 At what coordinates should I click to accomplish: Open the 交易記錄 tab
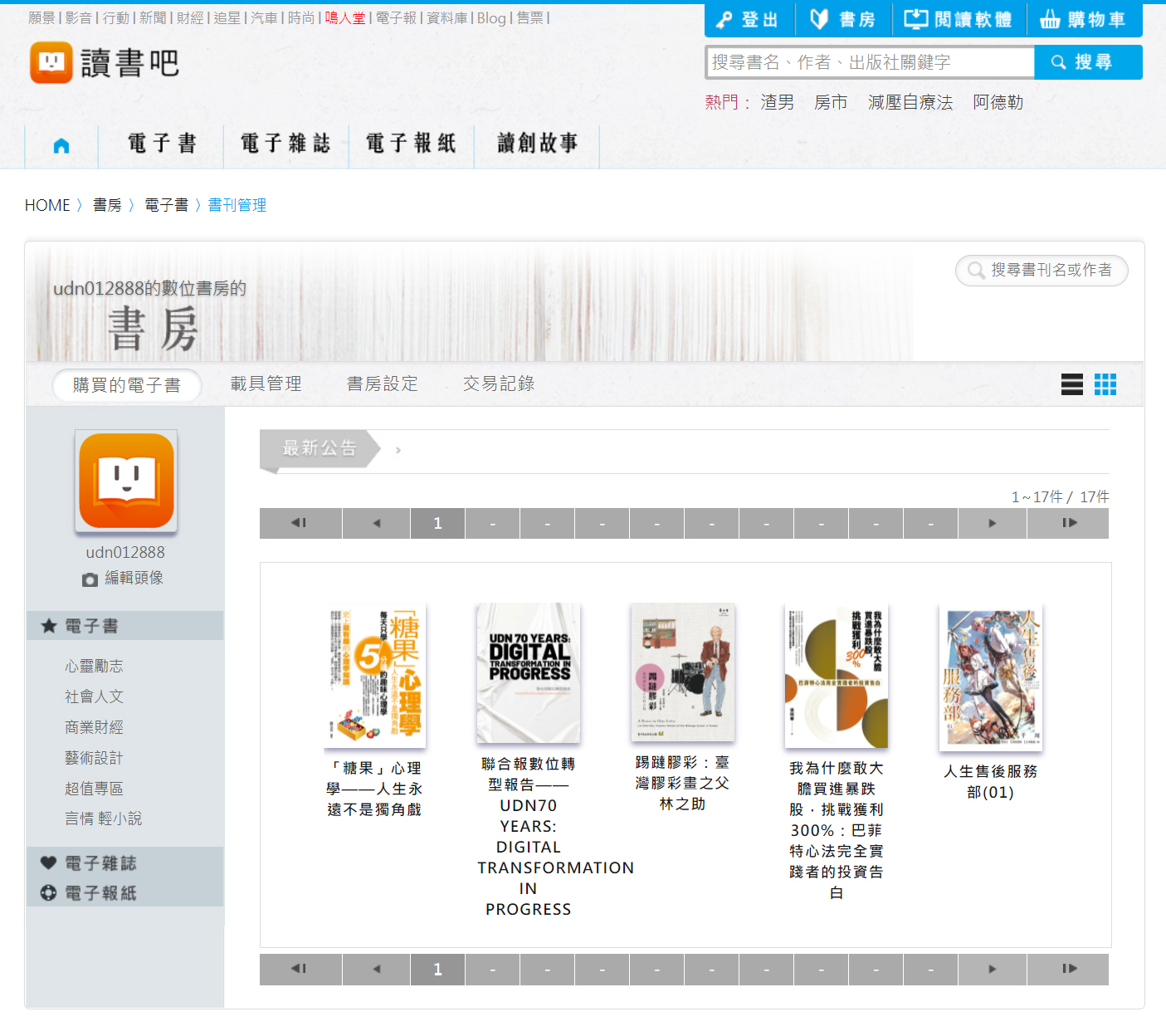click(498, 384)
